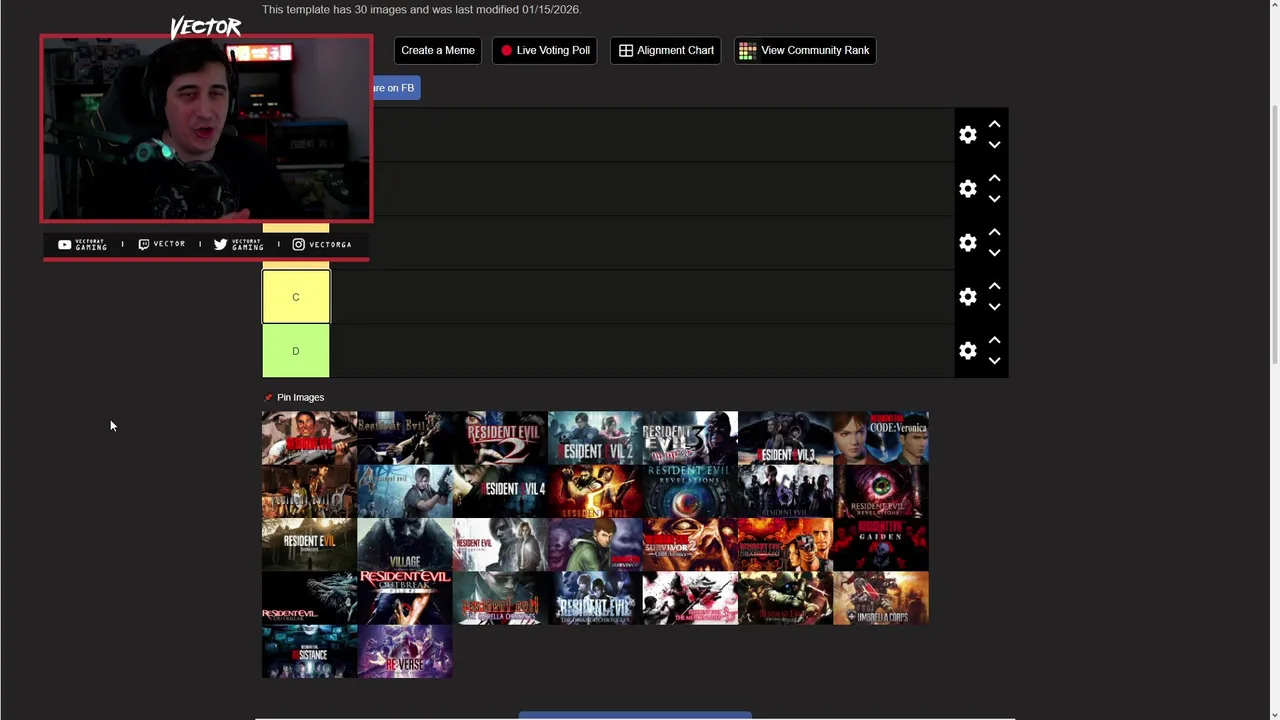Pick the Resistance image

click(x=309, y=652)
